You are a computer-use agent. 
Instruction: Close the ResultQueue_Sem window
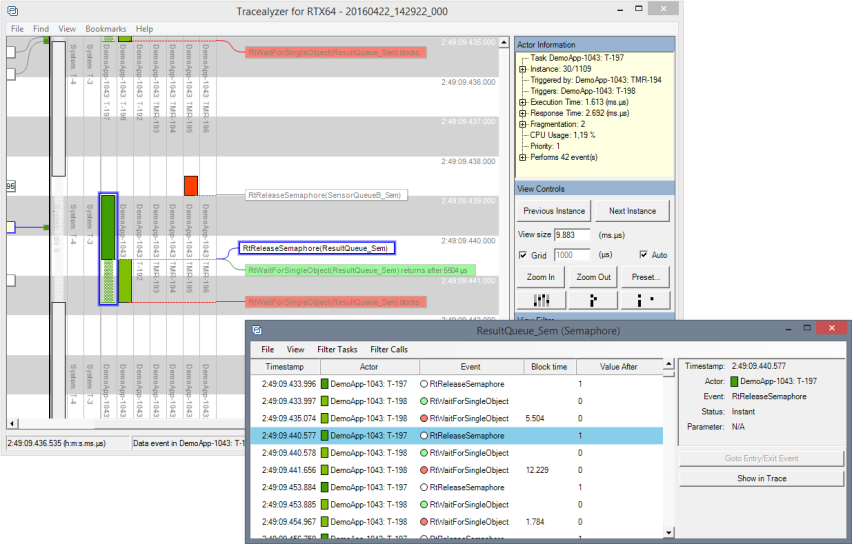pos(831,328)
